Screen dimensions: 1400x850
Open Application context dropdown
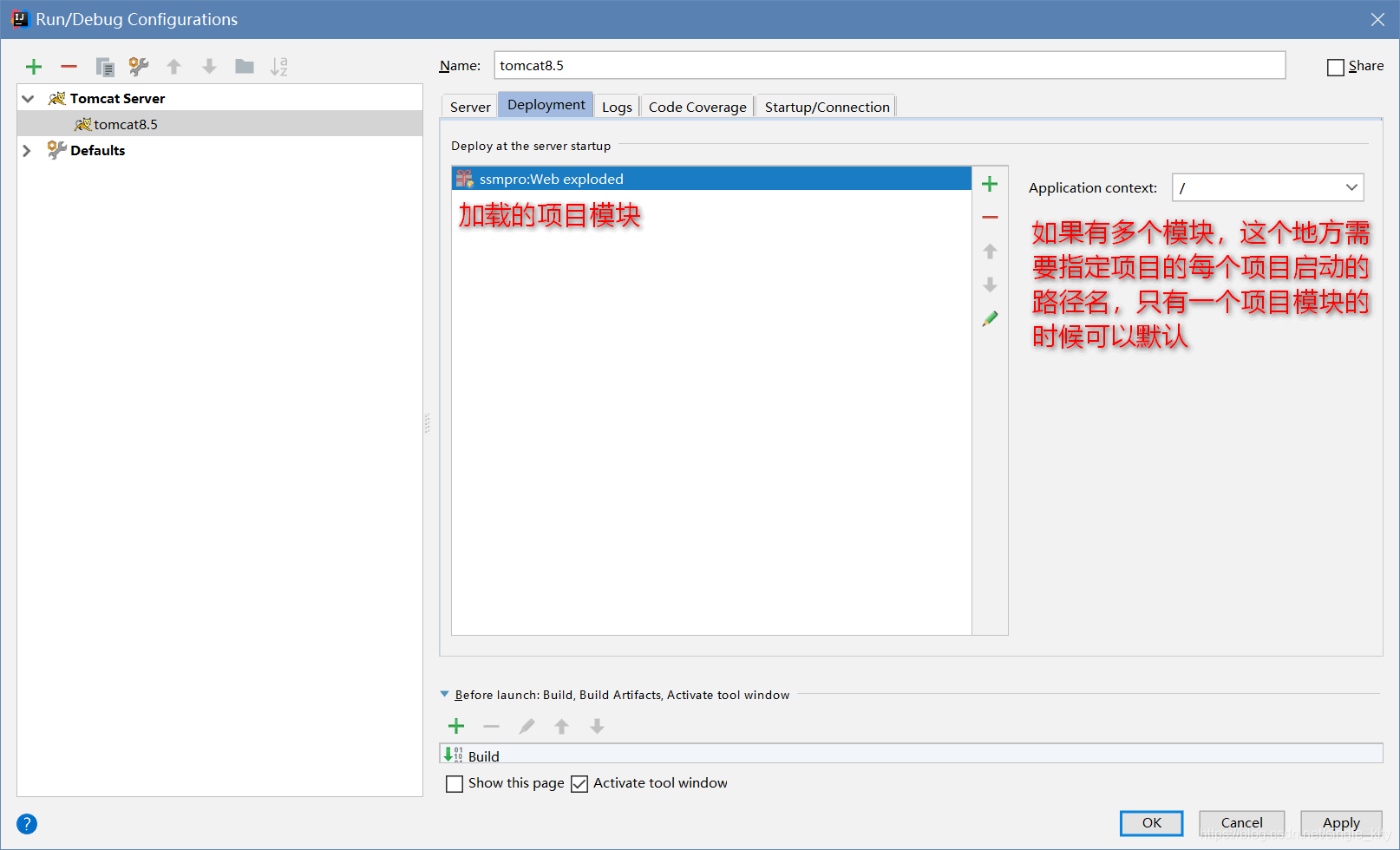click(x=1351, y=187)
